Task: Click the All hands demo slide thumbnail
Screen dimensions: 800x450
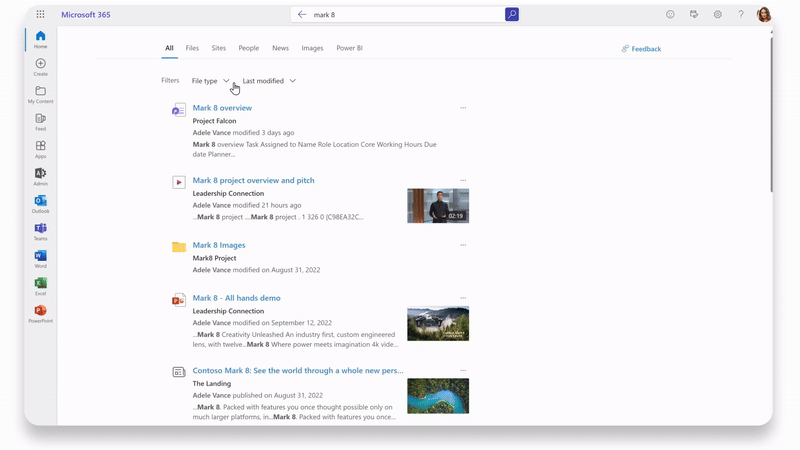Action: 438,324
